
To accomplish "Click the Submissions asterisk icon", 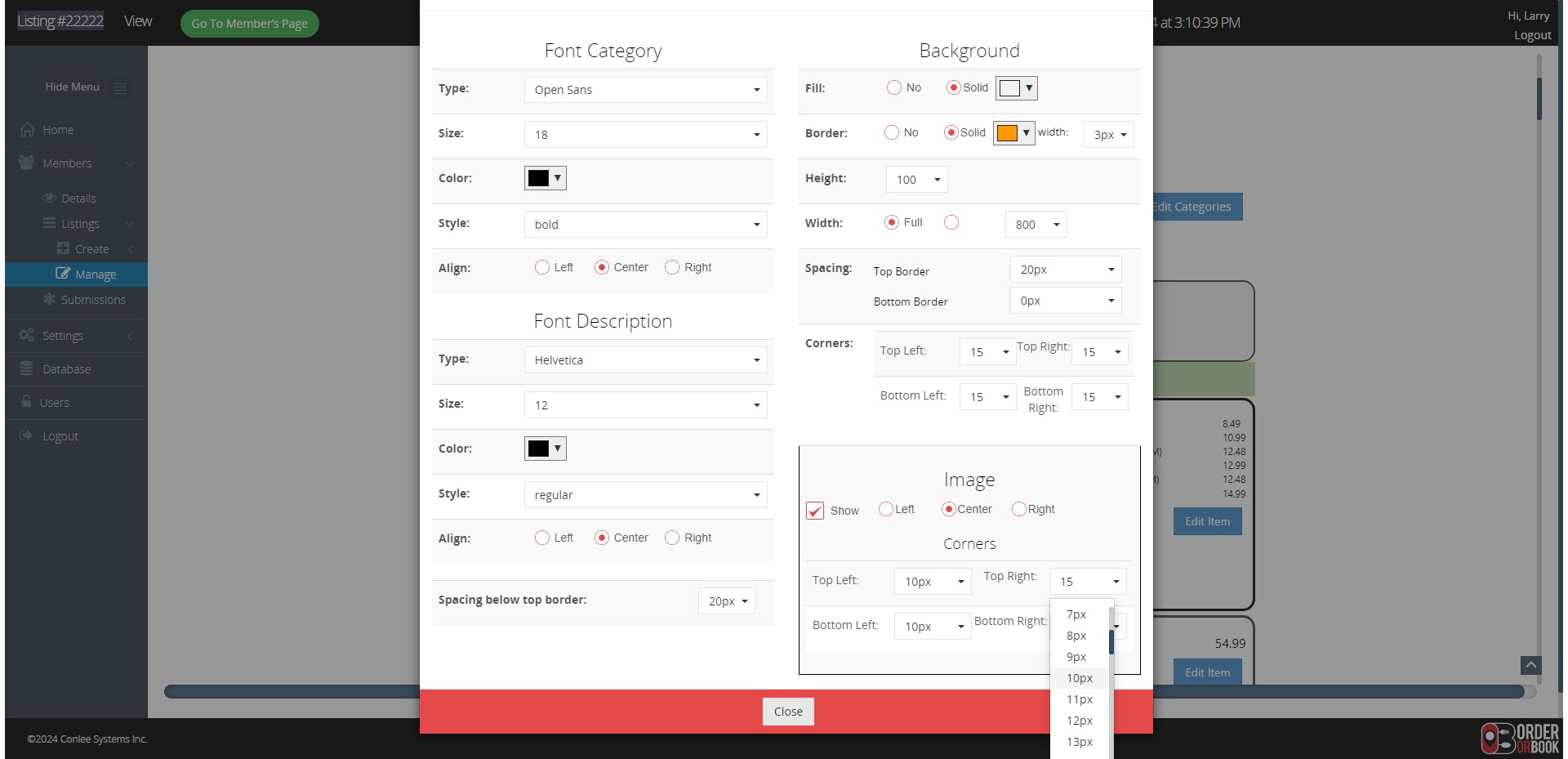I will coord(49,299).
